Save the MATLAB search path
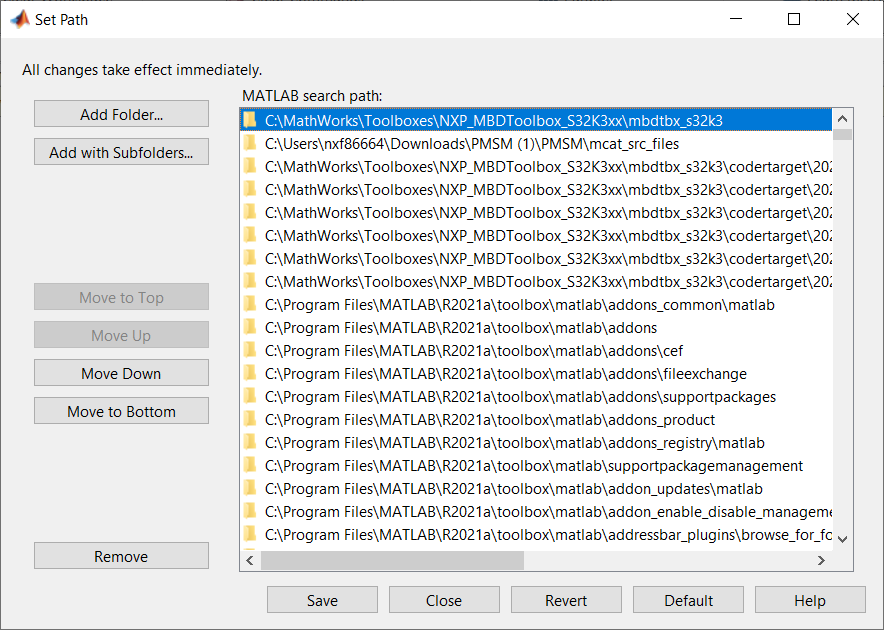 [x=322, y=600]
